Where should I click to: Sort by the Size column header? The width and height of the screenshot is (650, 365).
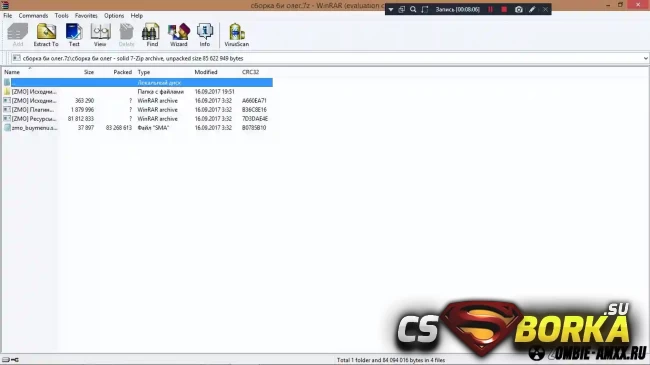pos(89,72)
